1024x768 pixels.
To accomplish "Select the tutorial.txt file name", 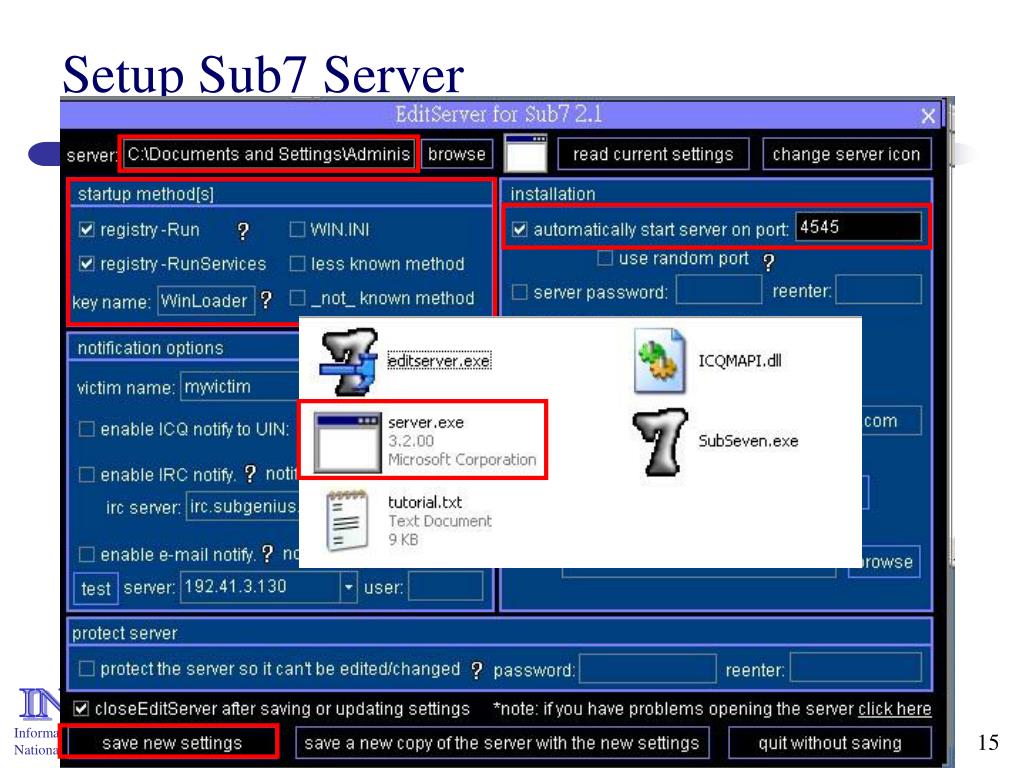I will pos(424,502).
